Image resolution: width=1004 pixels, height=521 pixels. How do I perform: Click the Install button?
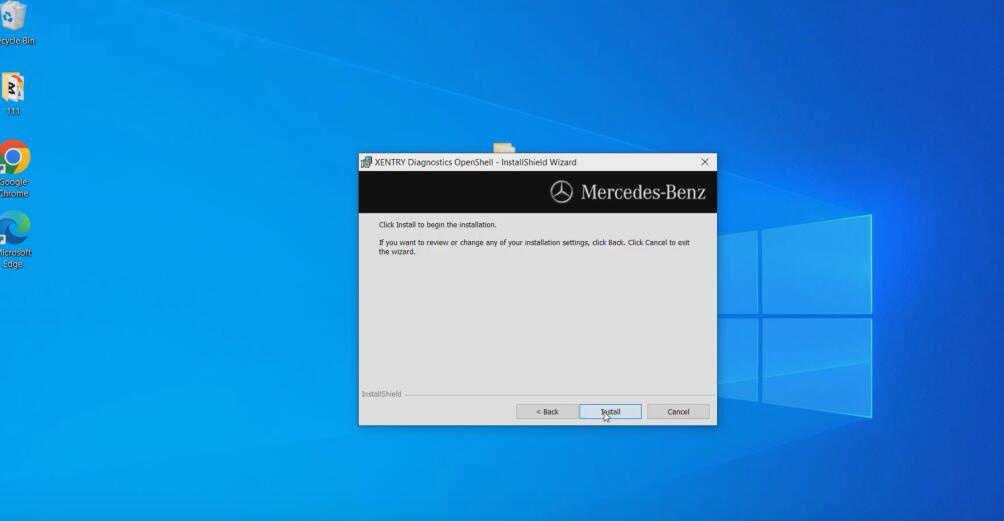point(610,412)
